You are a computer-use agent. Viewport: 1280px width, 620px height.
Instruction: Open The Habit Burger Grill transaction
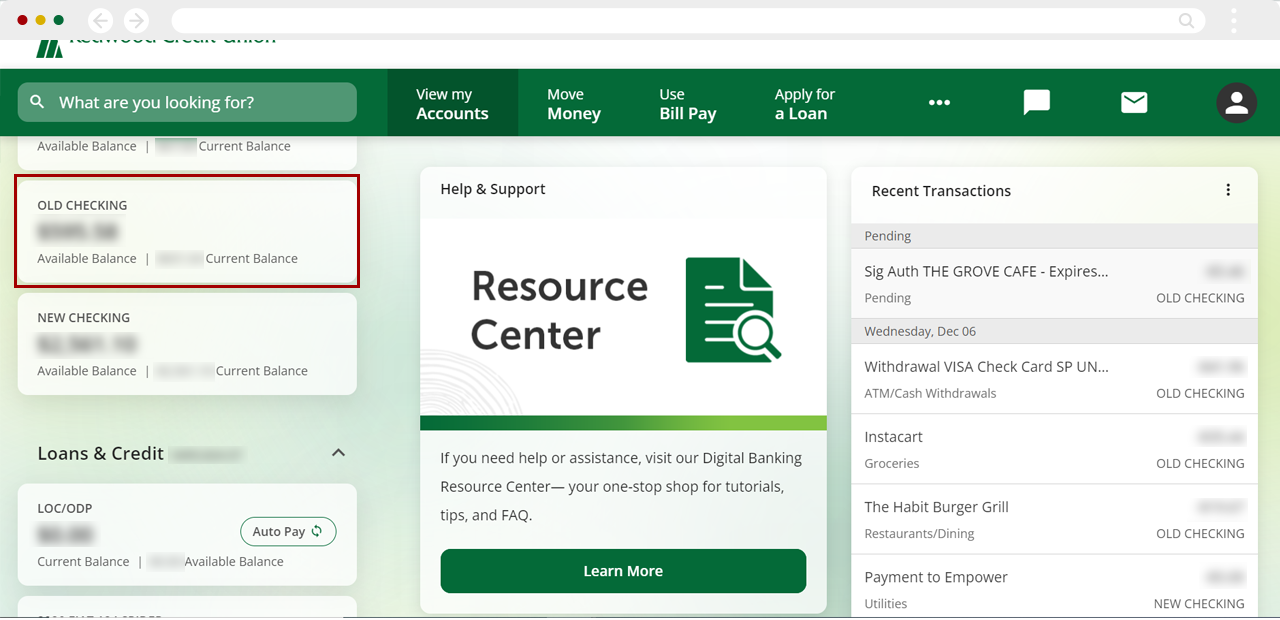pos(1054,519)
